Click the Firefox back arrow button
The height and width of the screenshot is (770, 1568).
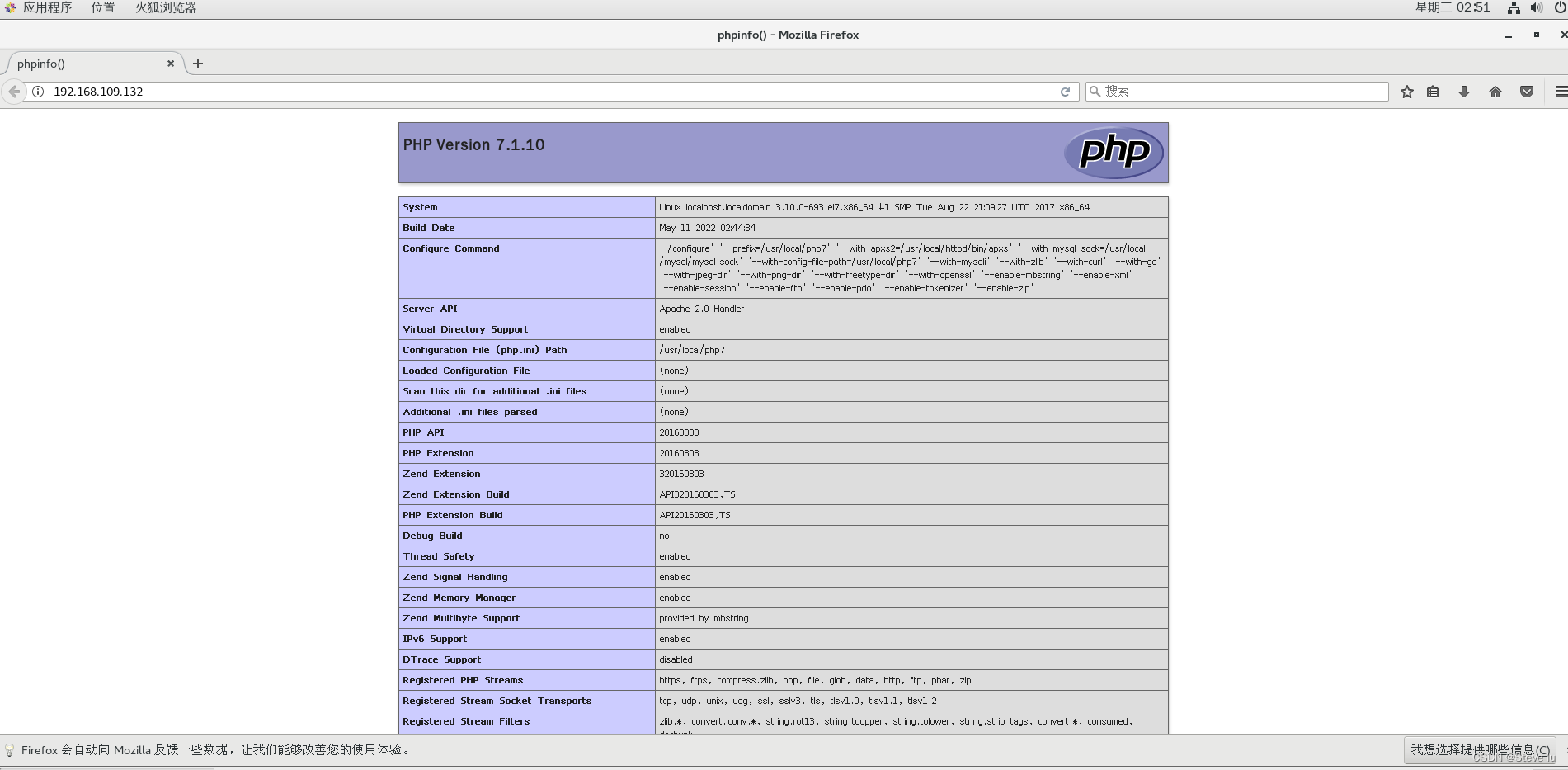(14, 92)
